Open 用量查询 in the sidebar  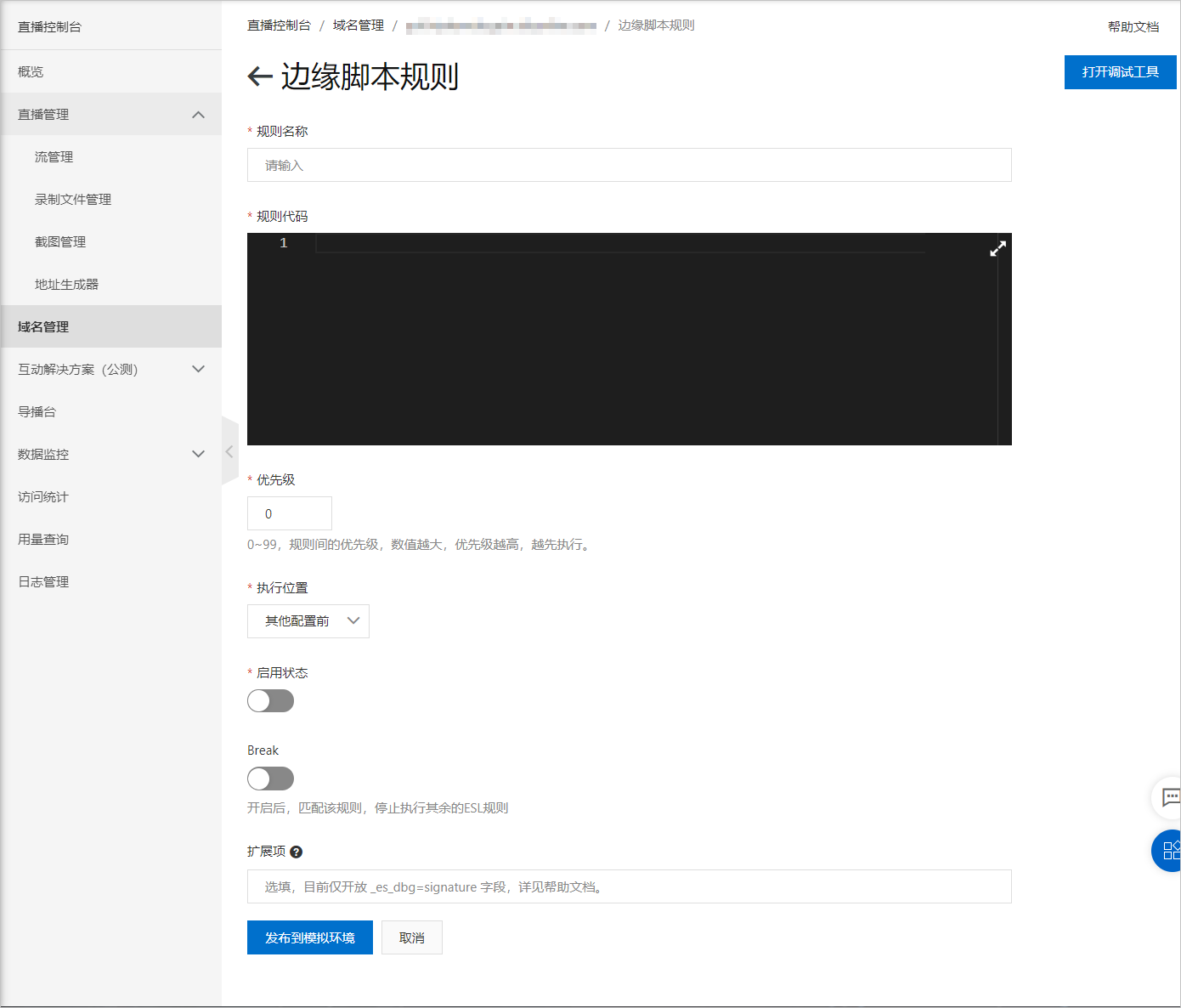click(x=110, y=539)
